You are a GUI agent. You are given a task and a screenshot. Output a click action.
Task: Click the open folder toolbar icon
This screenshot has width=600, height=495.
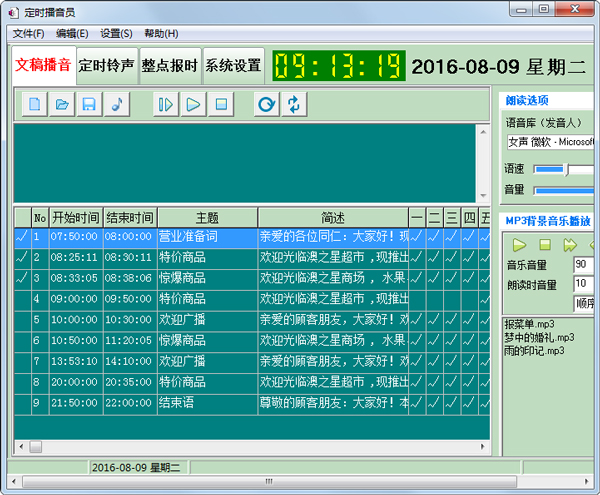tap(62, 104)
